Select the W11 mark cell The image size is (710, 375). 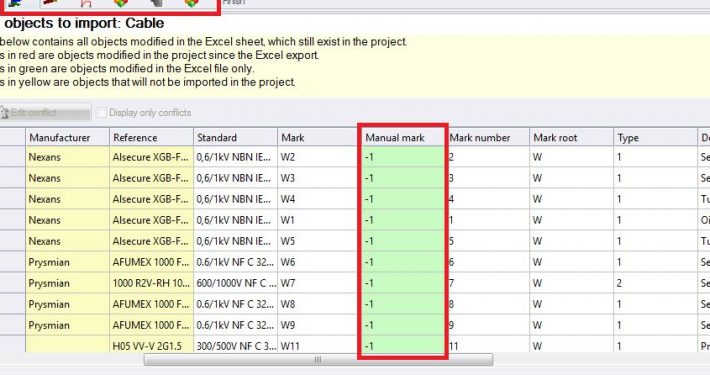(319, 345)
